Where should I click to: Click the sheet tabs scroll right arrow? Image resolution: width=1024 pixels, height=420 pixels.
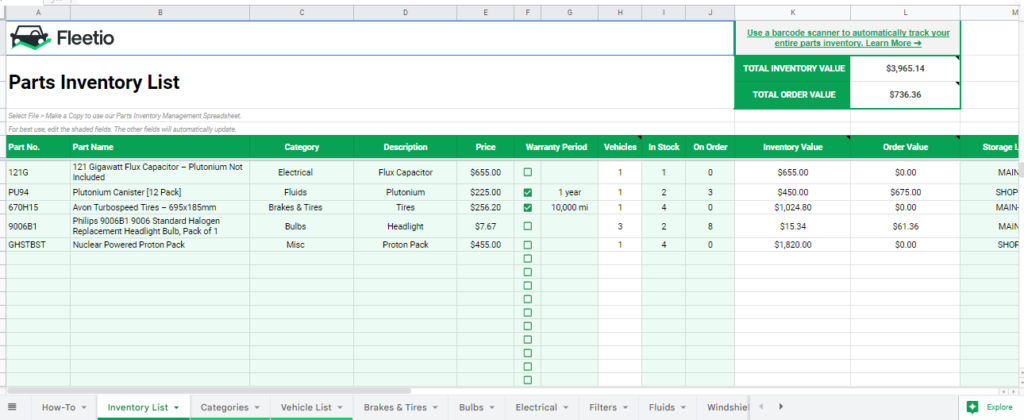(780, 406)
